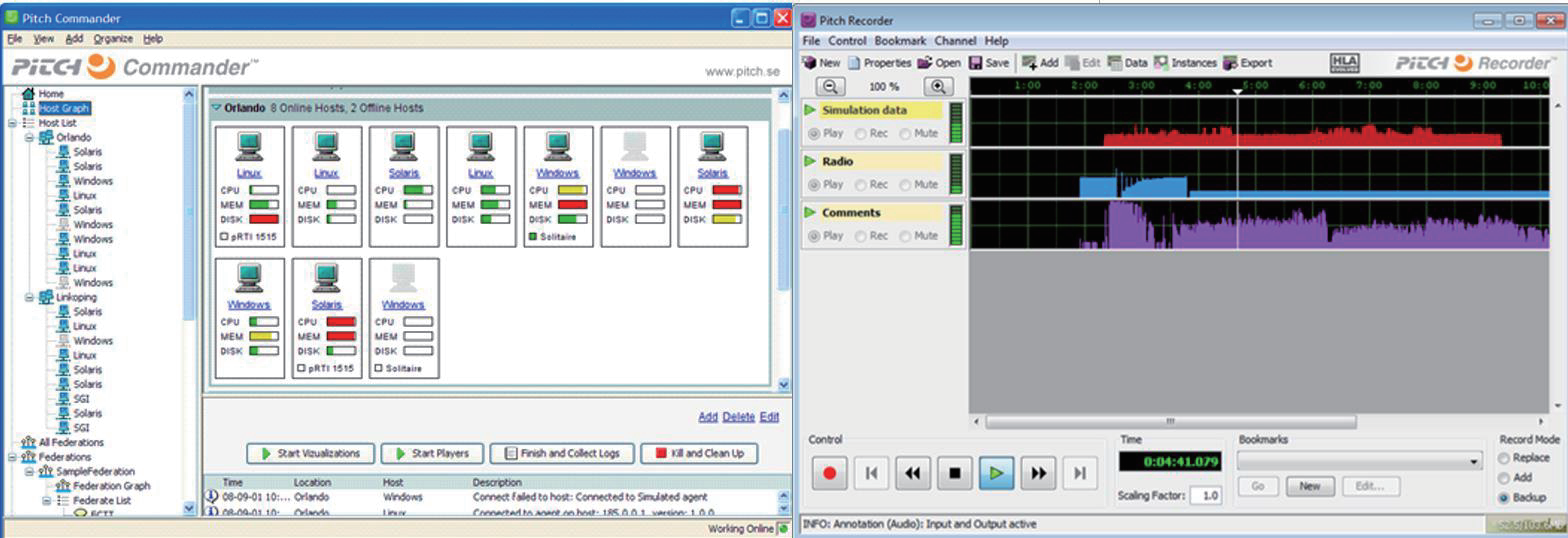
Task: Open Add menu in Pitch Commander
Action: [x=74, y=39]
